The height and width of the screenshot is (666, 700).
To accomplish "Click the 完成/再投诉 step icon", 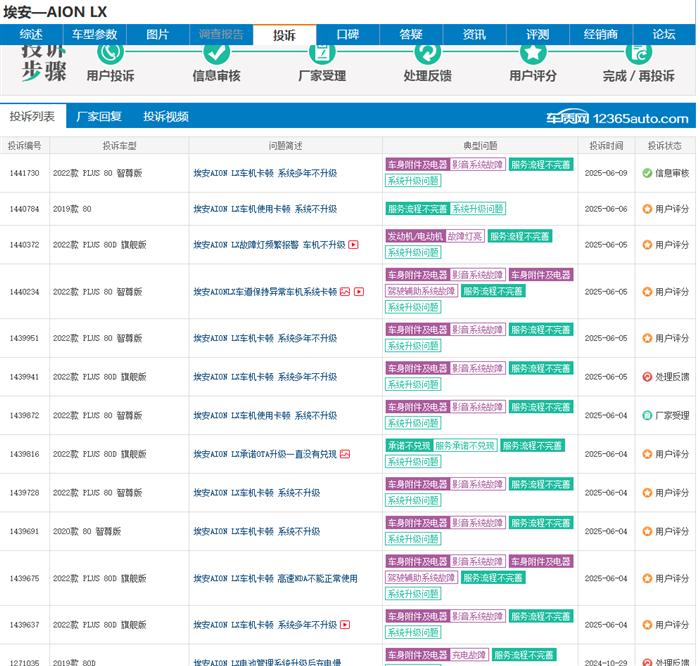I will tap(639, 52).
